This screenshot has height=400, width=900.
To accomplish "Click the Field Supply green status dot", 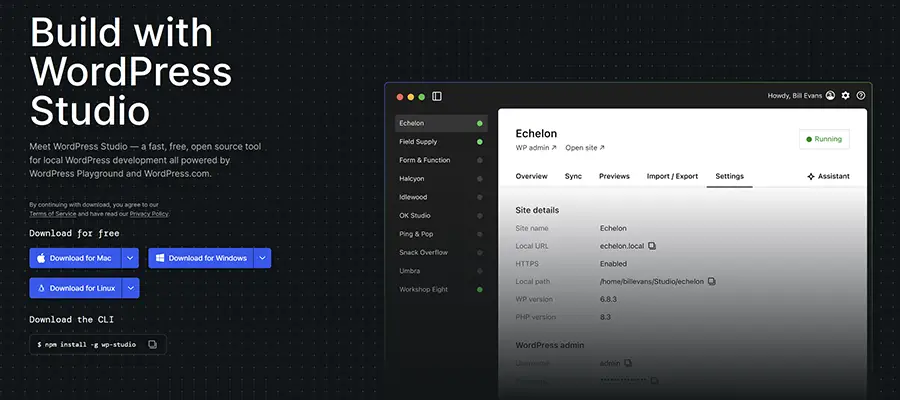I will [480, 142].
